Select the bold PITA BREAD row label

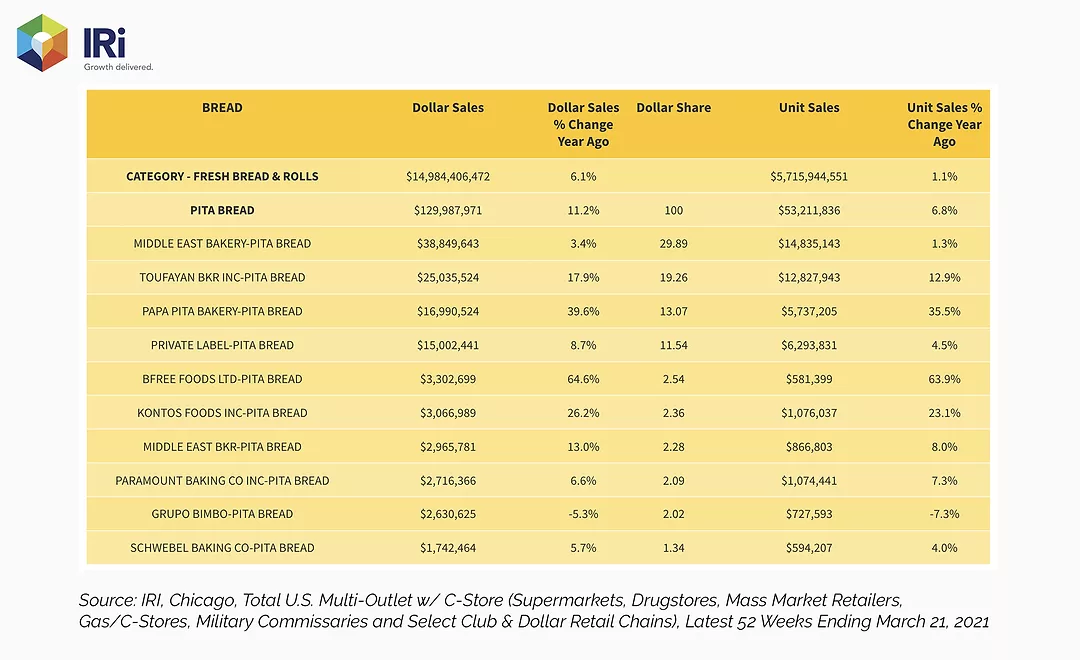(222, 210)
